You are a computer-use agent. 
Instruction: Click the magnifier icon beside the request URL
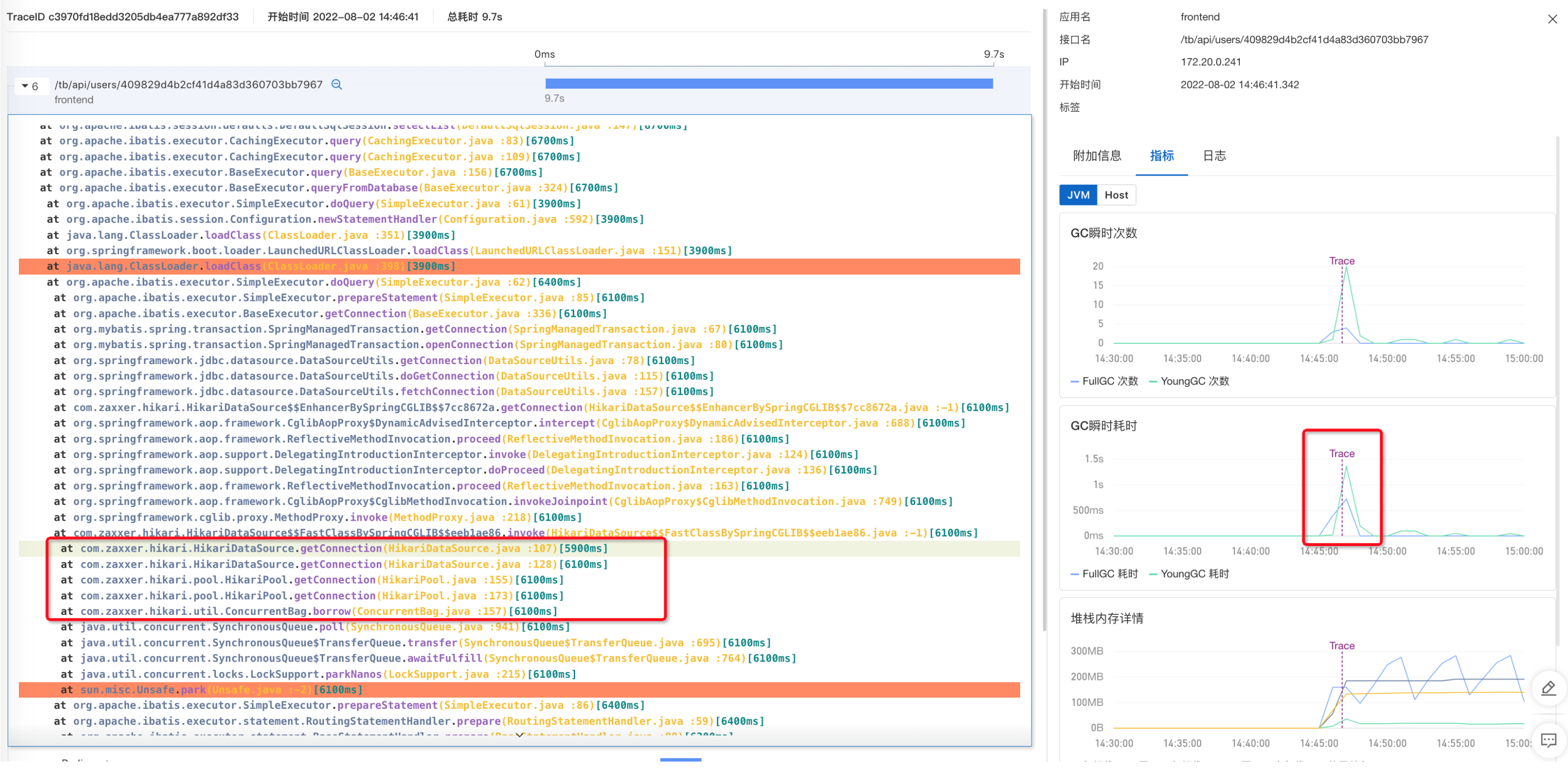coord(336,85)
